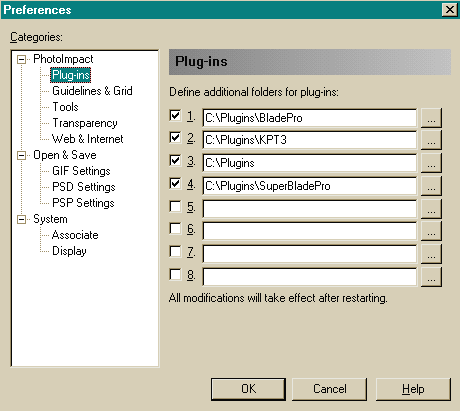Select Guidelines & Grid category

coord(92,91)
